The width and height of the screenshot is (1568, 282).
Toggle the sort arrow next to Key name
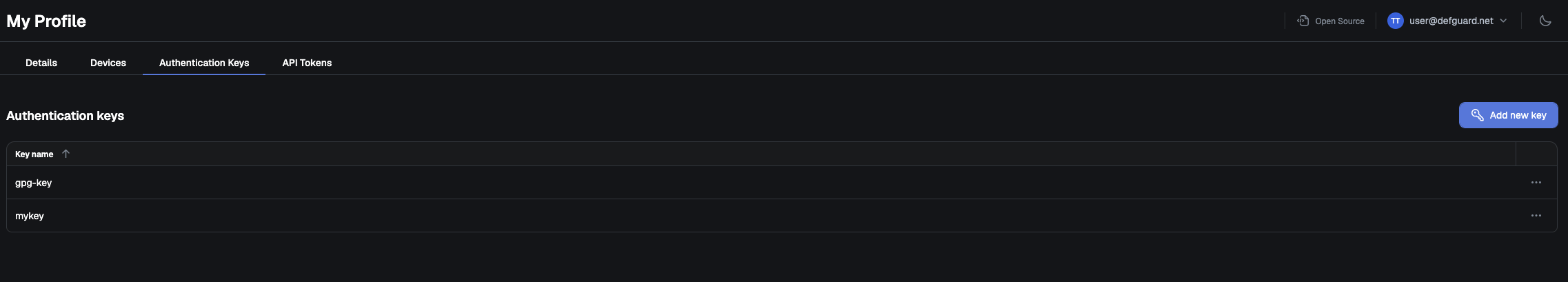(x=66, y=154)
